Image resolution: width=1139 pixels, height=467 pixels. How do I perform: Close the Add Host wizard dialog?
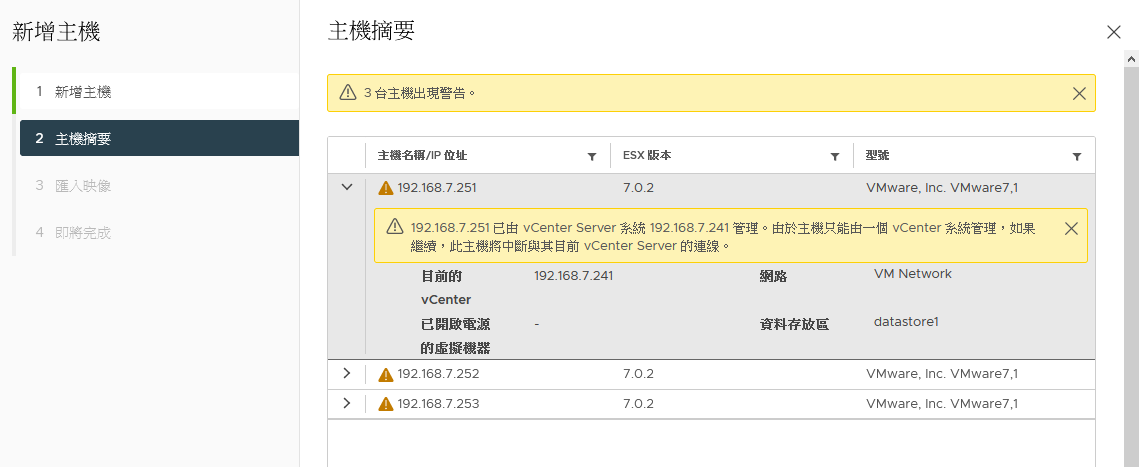click(1114, 32)
